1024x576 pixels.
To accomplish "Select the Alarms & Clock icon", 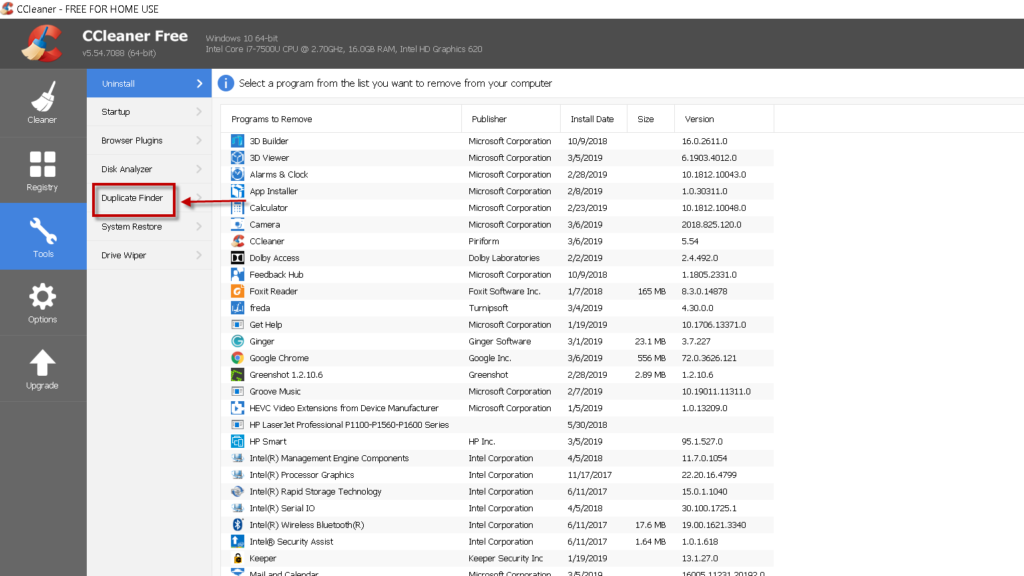I will click(238, 174).
